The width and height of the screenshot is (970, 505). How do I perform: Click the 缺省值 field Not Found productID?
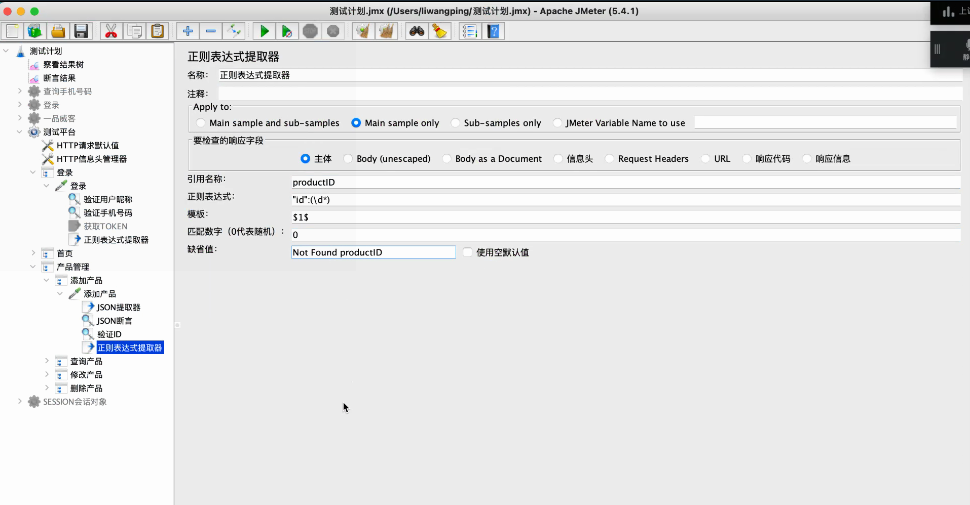373,252
